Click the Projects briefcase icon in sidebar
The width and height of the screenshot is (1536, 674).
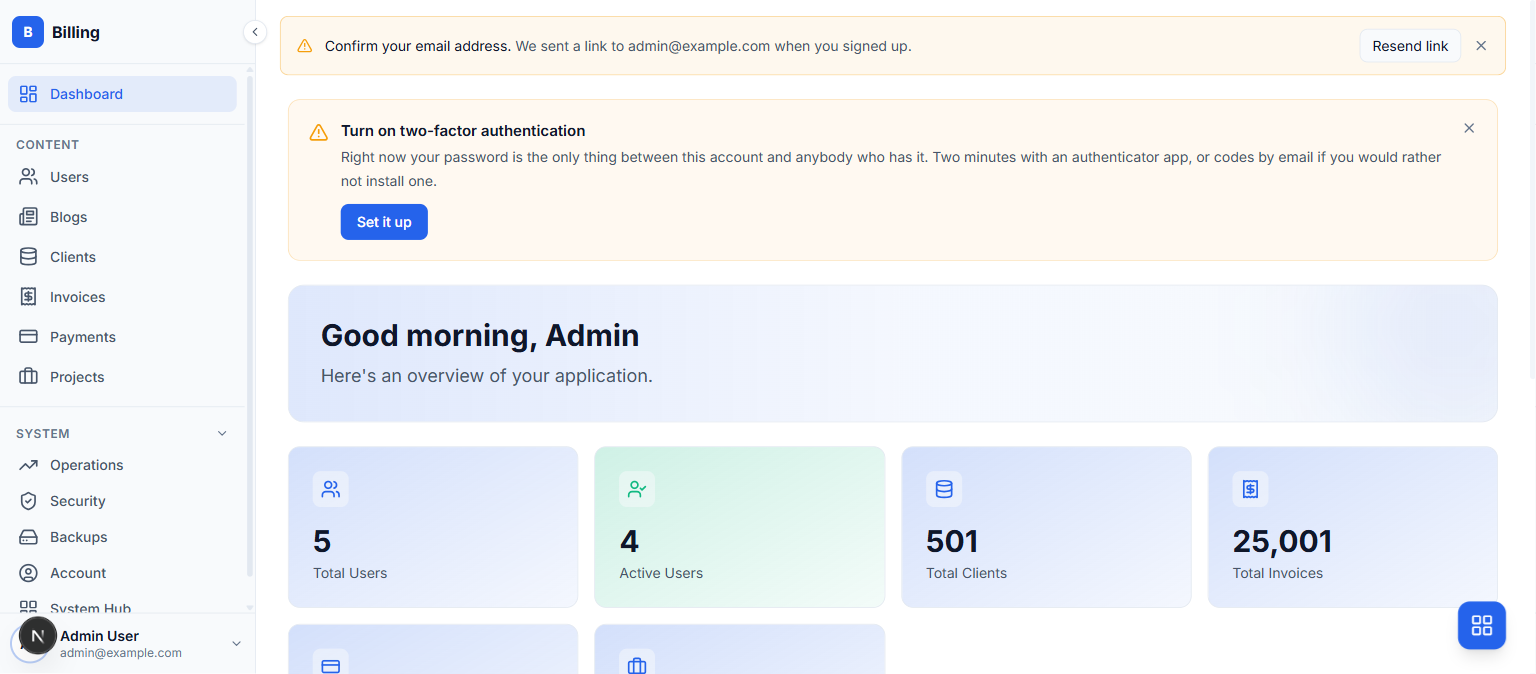click(28, 377)
